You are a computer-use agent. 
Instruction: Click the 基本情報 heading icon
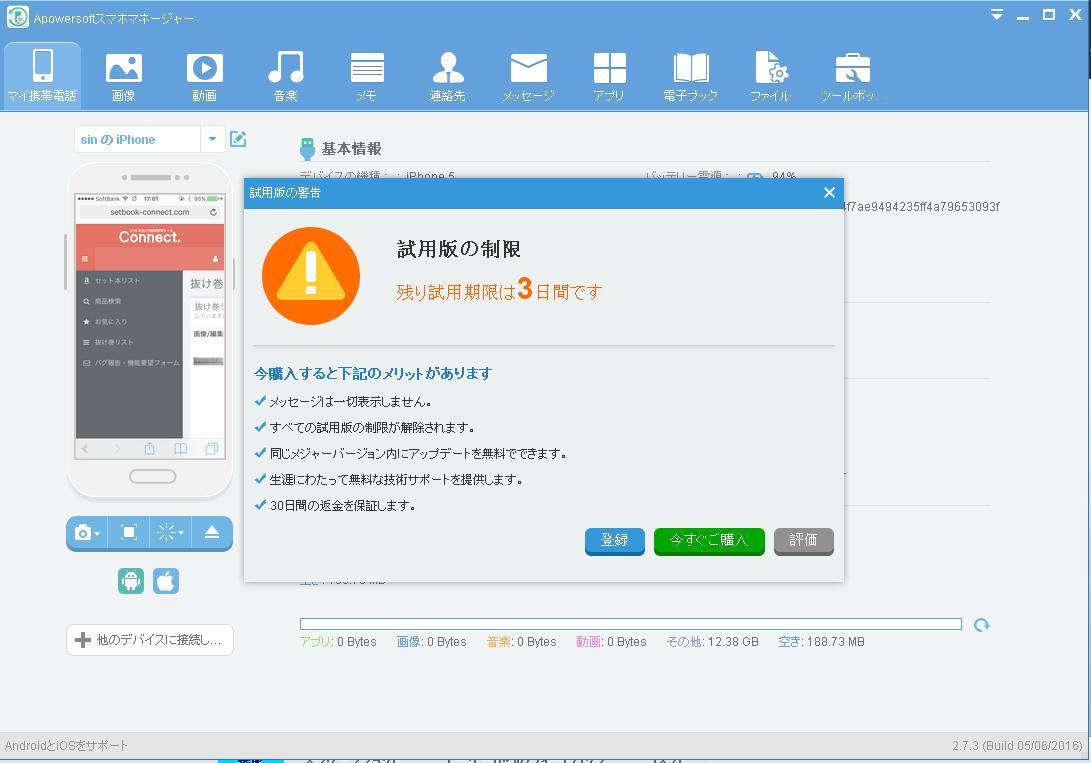[x=307, y=149]
